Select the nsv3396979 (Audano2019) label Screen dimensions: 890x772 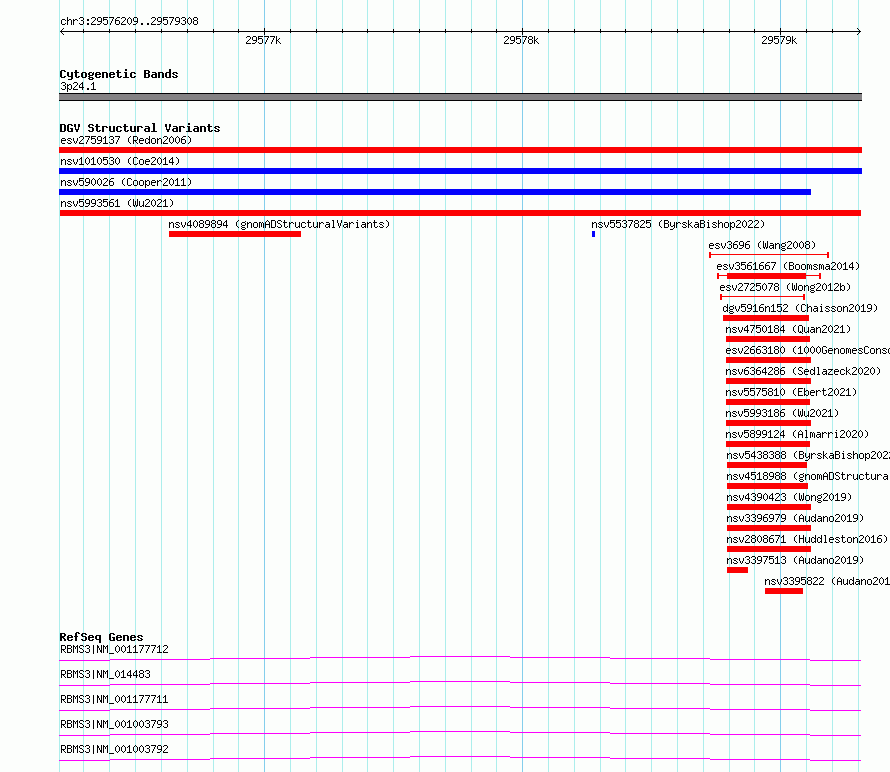[795, 518]
